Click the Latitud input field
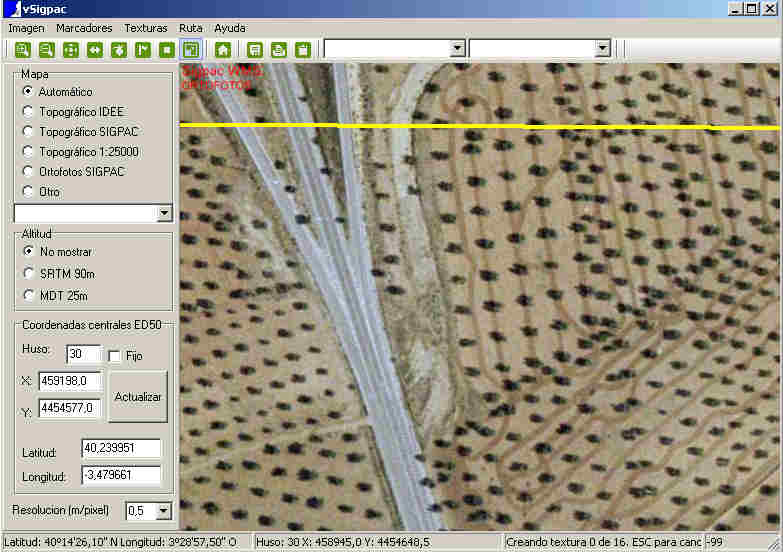 (121, 450)
